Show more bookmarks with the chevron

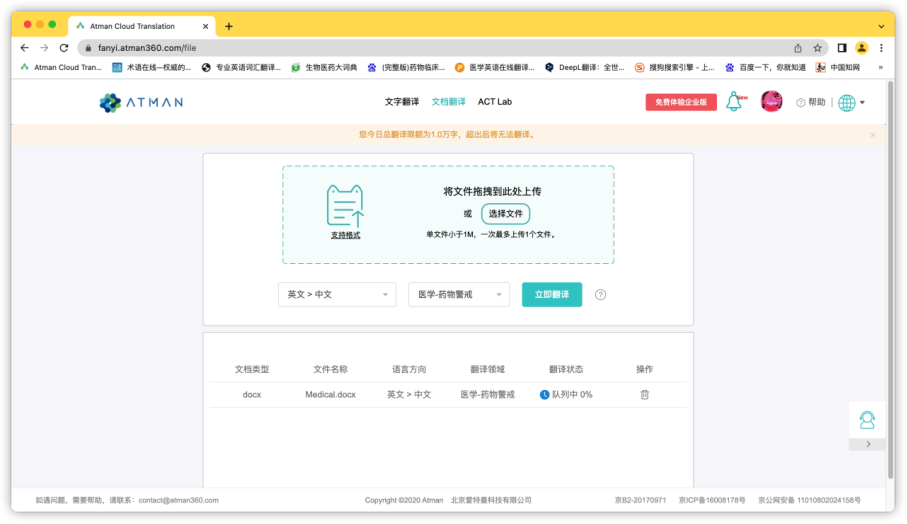(x=881, y=68)
